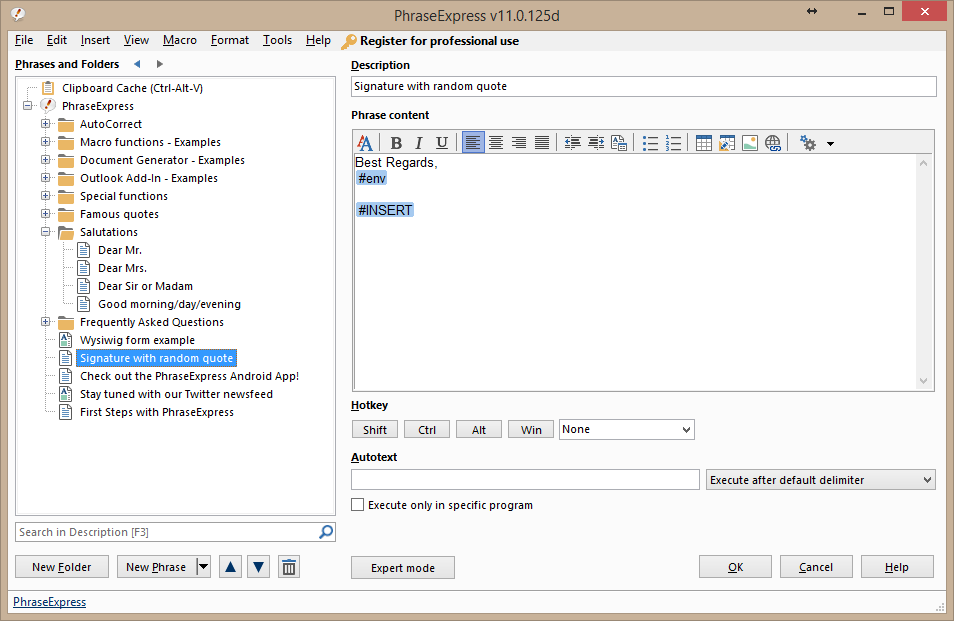
Task: Open the Macro menu
Action: (180, 41)
